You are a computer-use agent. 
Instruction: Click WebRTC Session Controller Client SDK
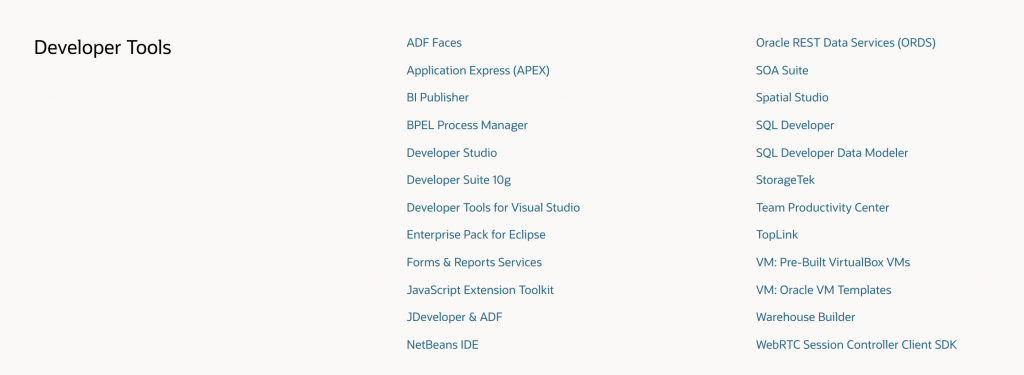[x=856, y=344]
